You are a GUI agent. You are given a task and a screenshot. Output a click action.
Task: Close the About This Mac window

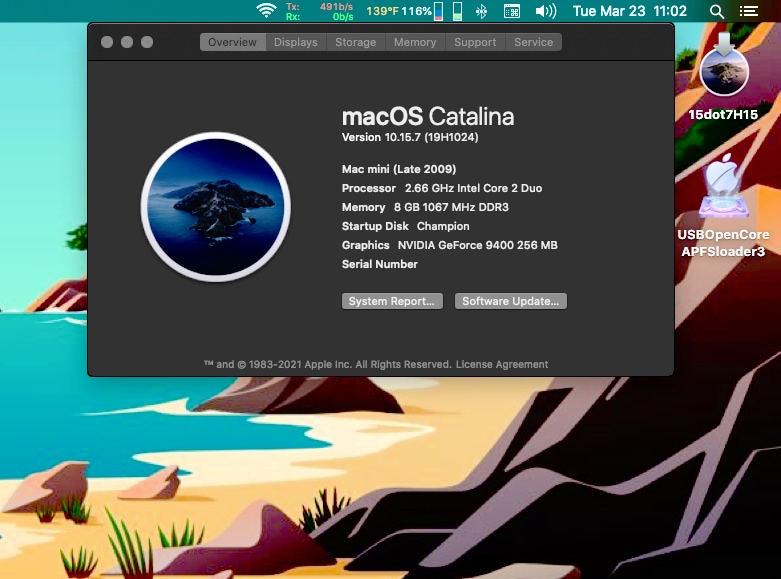click(x=107, y=42)
